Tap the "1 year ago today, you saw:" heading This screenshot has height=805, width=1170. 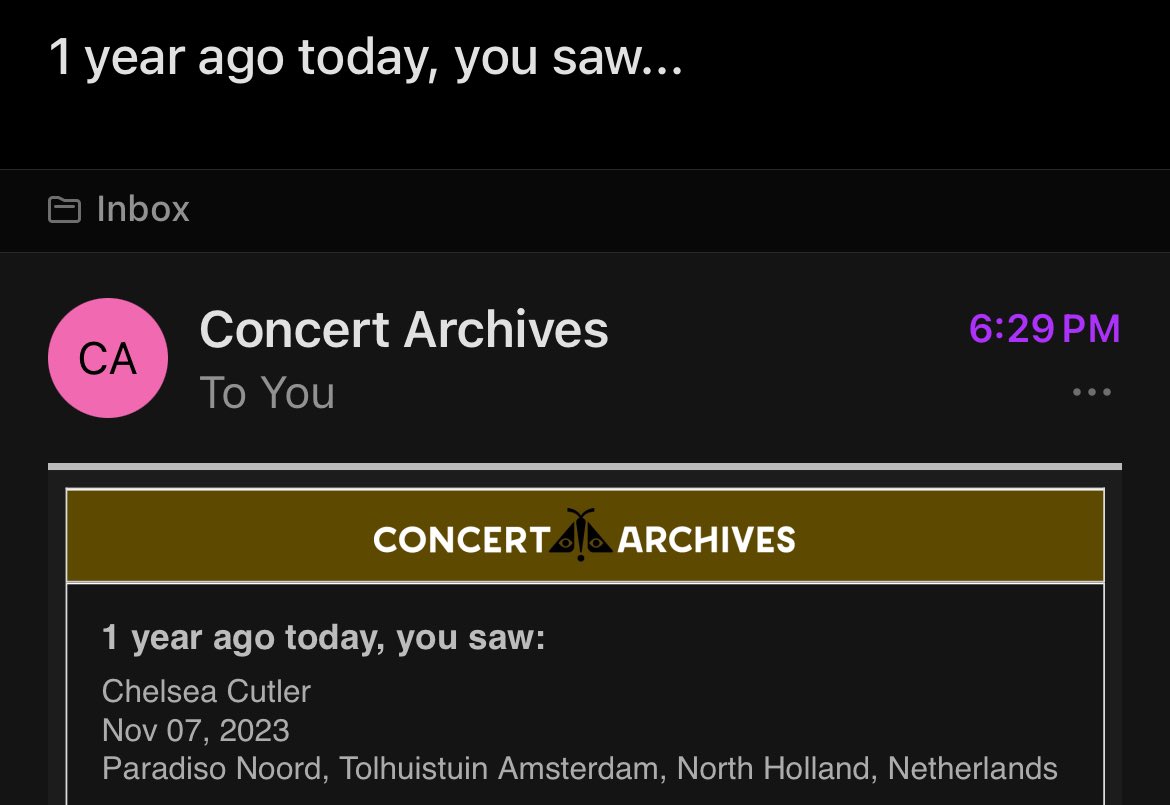323,638
